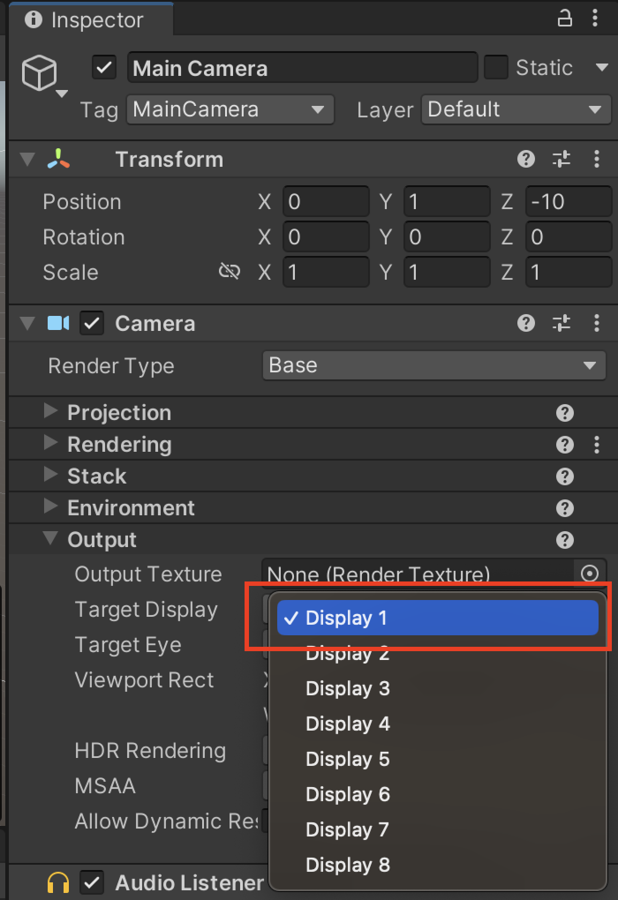The height and width of the screenshot is (900, 618).
Task: Select Display 3 from the Target Display menu
Action: point(347,688)
